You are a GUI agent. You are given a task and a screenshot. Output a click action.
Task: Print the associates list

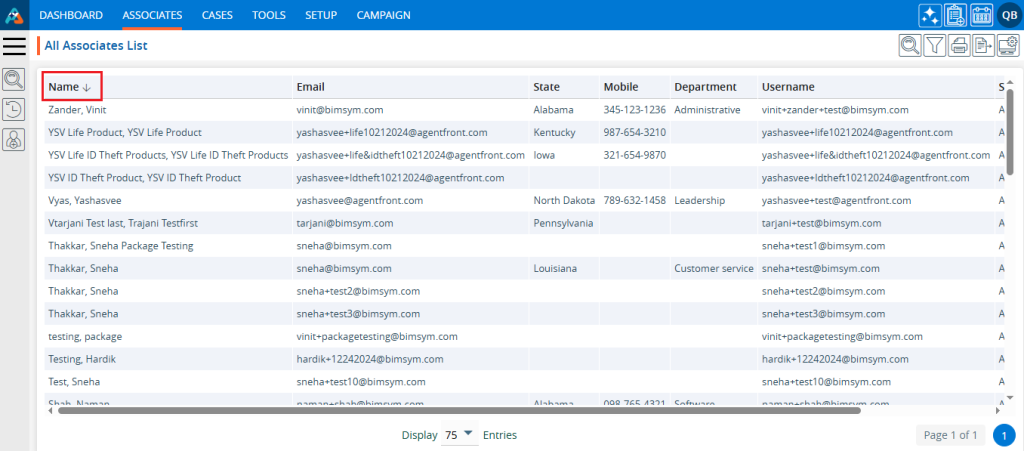pyautogui.click(x=959, y=45)
